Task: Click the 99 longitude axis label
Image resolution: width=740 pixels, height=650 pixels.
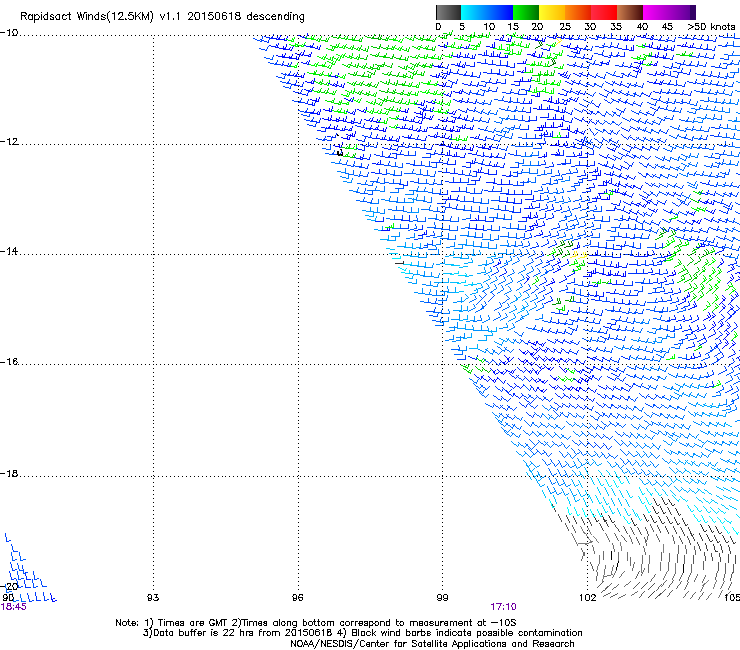Action: tap(442, 598)
